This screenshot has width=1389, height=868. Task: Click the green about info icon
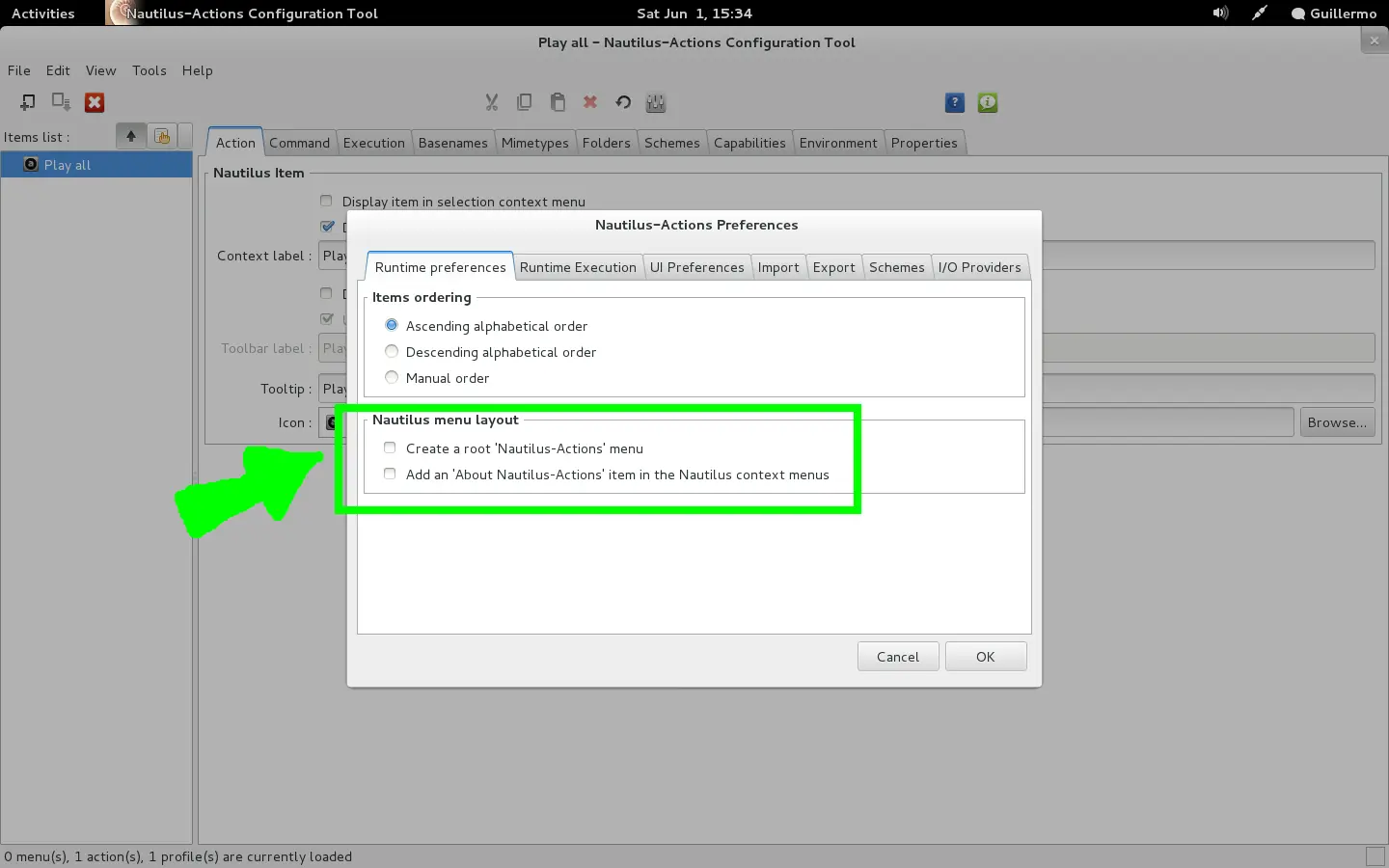pyautogui.click(x=988, y=102)
